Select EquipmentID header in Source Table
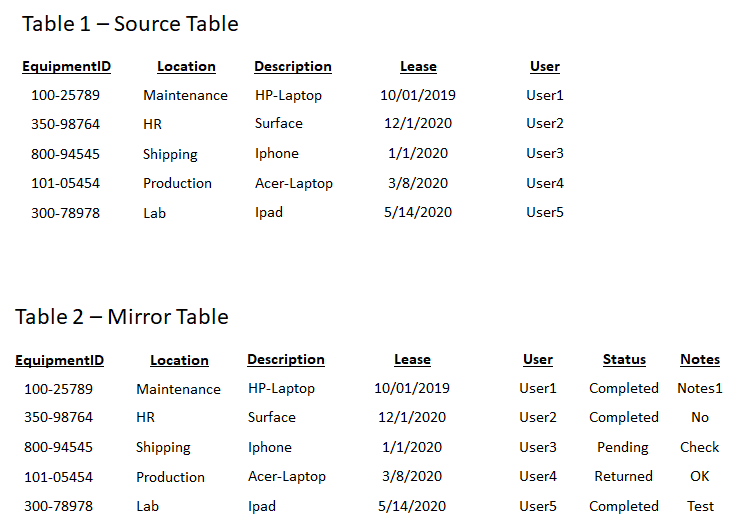The height and width of the screenshot is (525, 733). 66,67
